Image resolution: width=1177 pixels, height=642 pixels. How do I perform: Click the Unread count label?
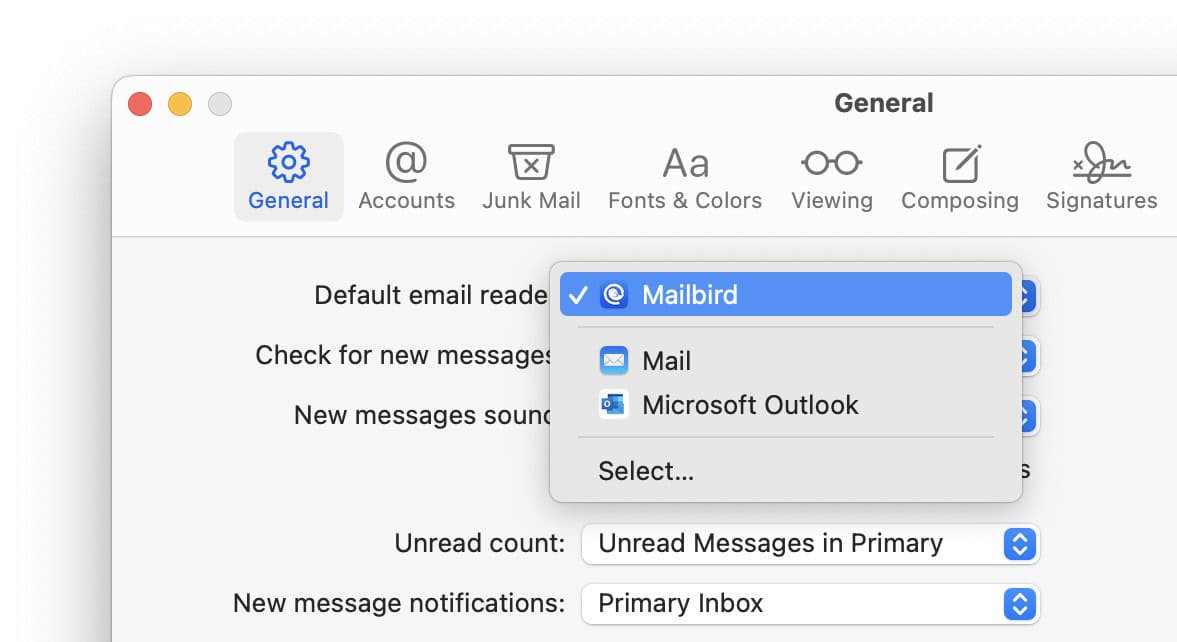tap(480, 543)
